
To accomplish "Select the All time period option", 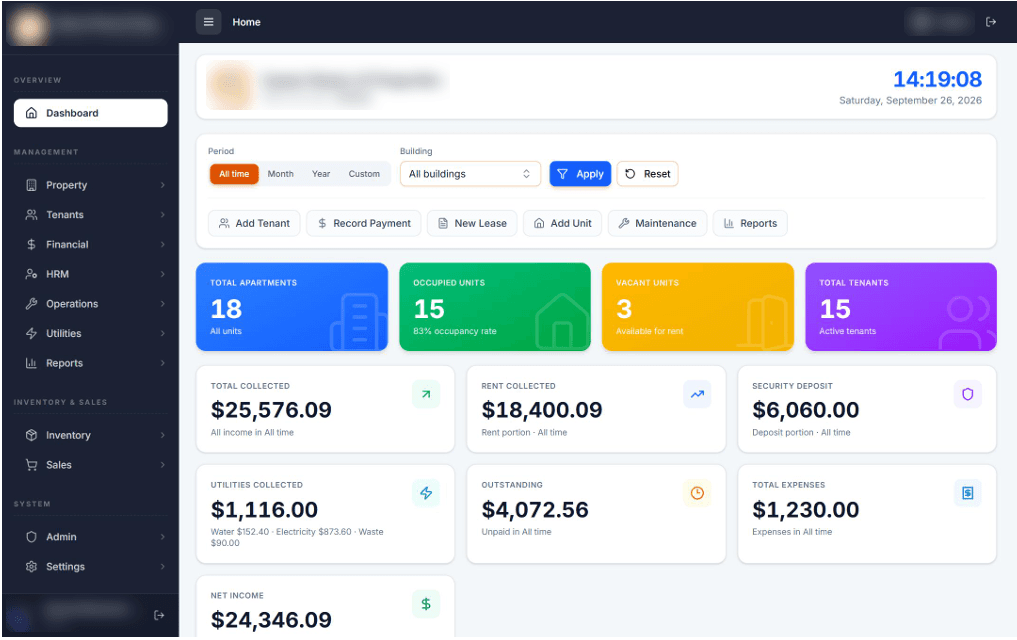I will pyautogui.click(x=234, y=174).
